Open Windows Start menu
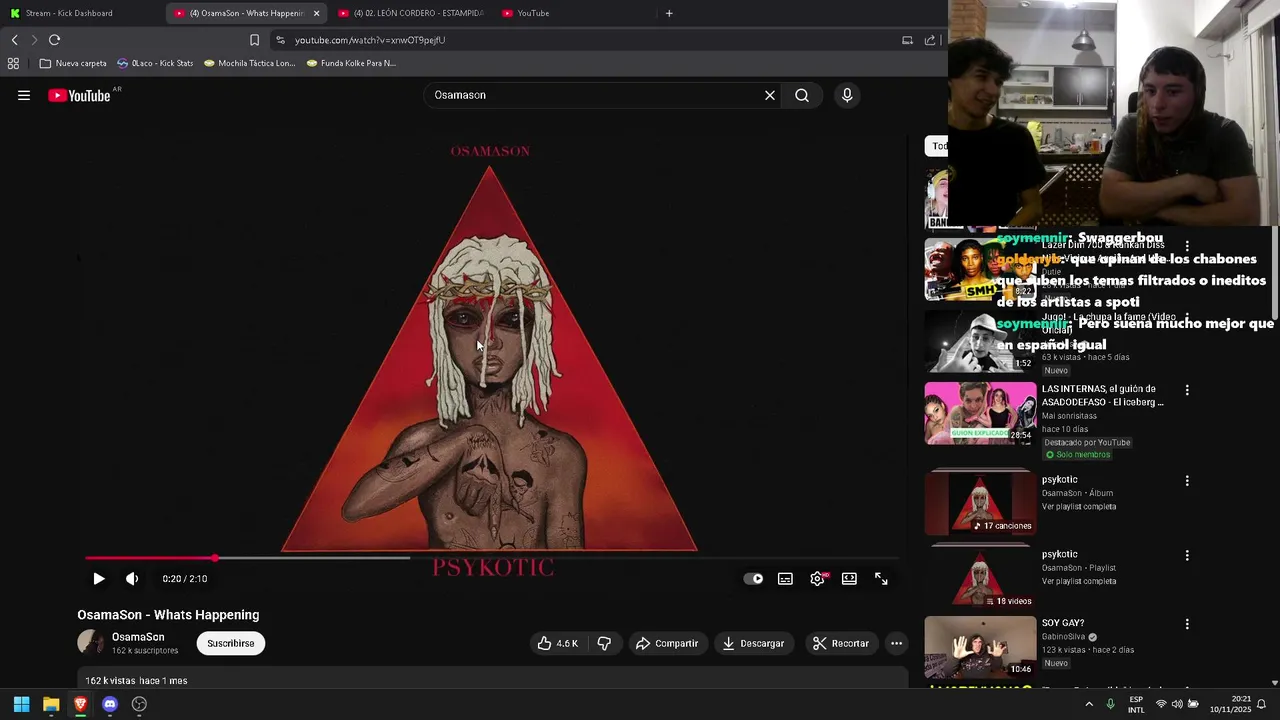Image resolution: width=1280 pixels, height=720 pixels. click(x=21, y=704)
